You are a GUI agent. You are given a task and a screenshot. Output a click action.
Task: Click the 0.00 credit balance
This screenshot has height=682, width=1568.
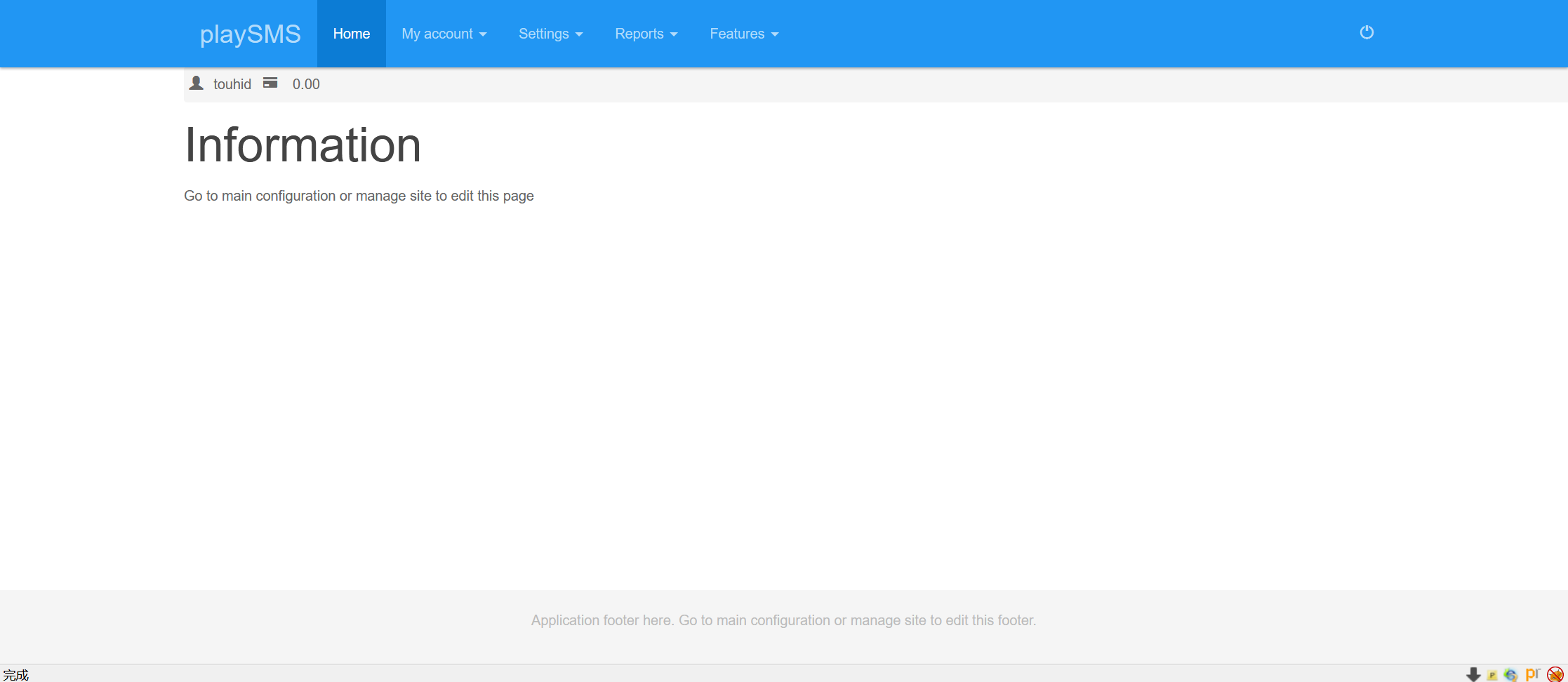coord(306,84)
